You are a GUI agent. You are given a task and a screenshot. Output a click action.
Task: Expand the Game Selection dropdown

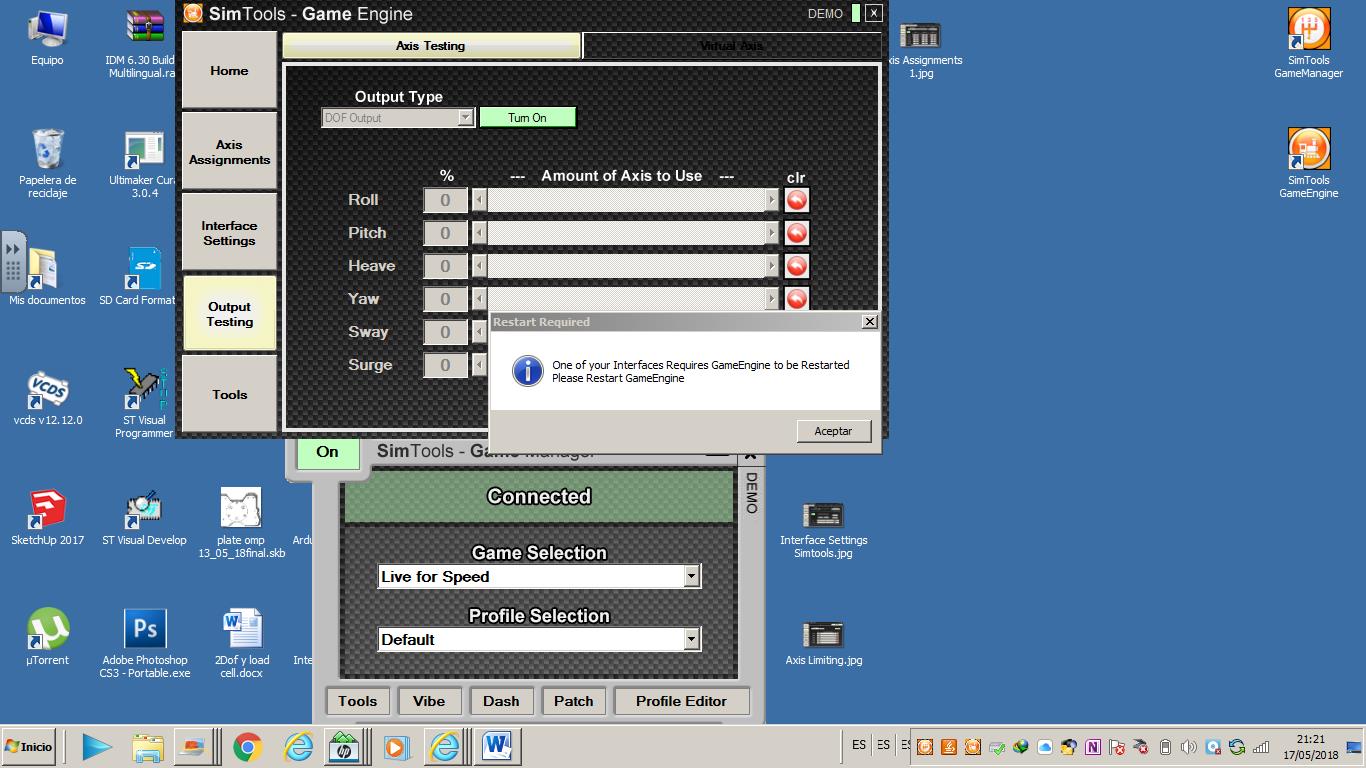(x=691, y=577)
